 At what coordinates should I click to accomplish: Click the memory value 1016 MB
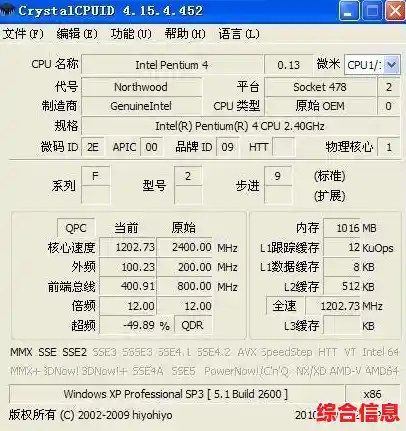coord(342,228)
